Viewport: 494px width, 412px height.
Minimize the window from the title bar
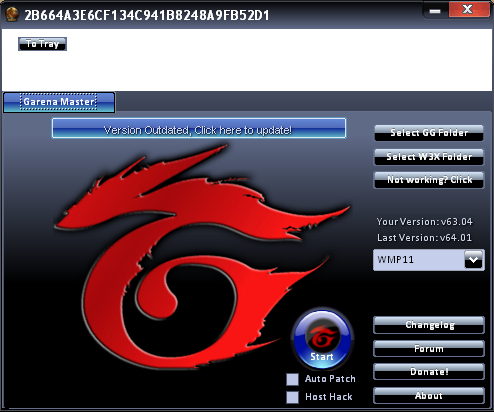click(x=435, y=11)
